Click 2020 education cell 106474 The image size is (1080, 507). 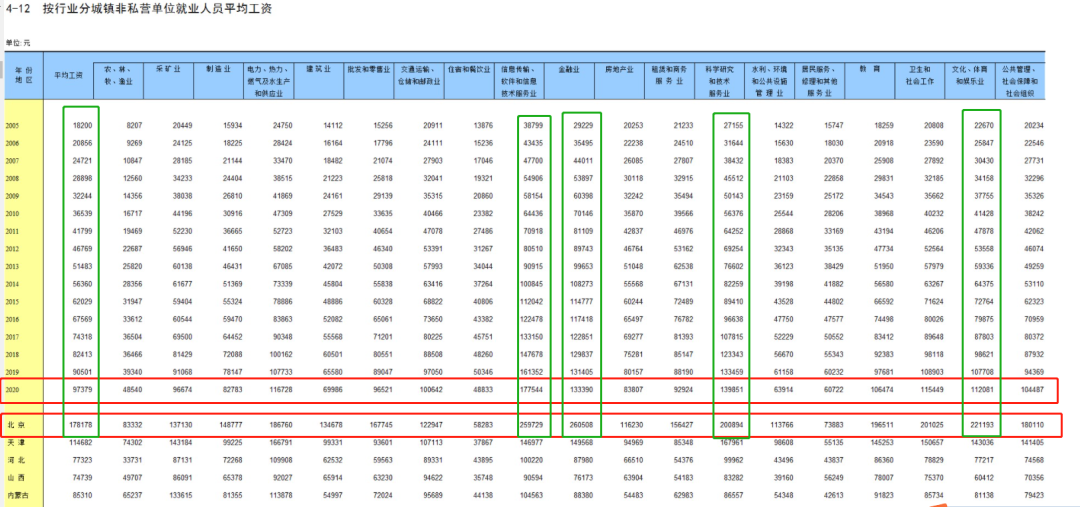point(880,390)
